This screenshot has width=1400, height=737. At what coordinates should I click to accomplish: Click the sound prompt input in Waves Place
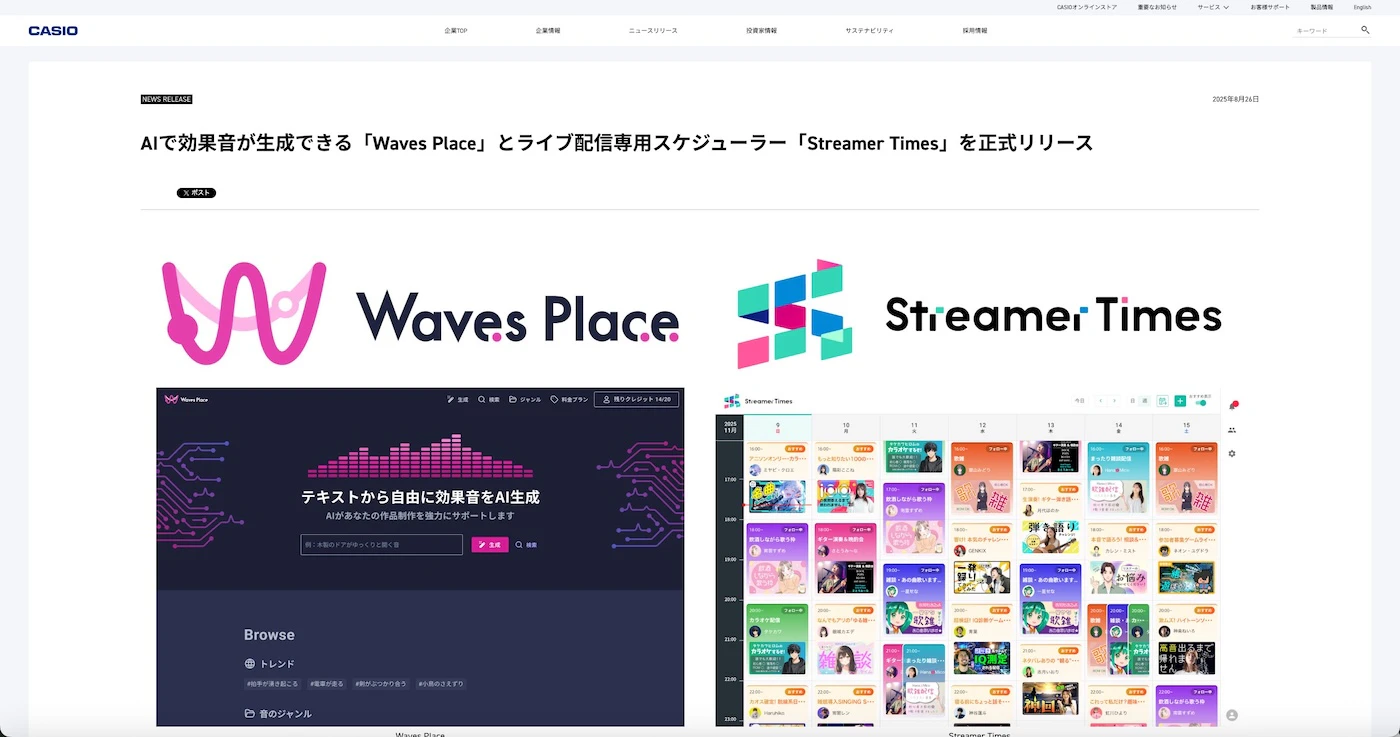tap(381, 544)
